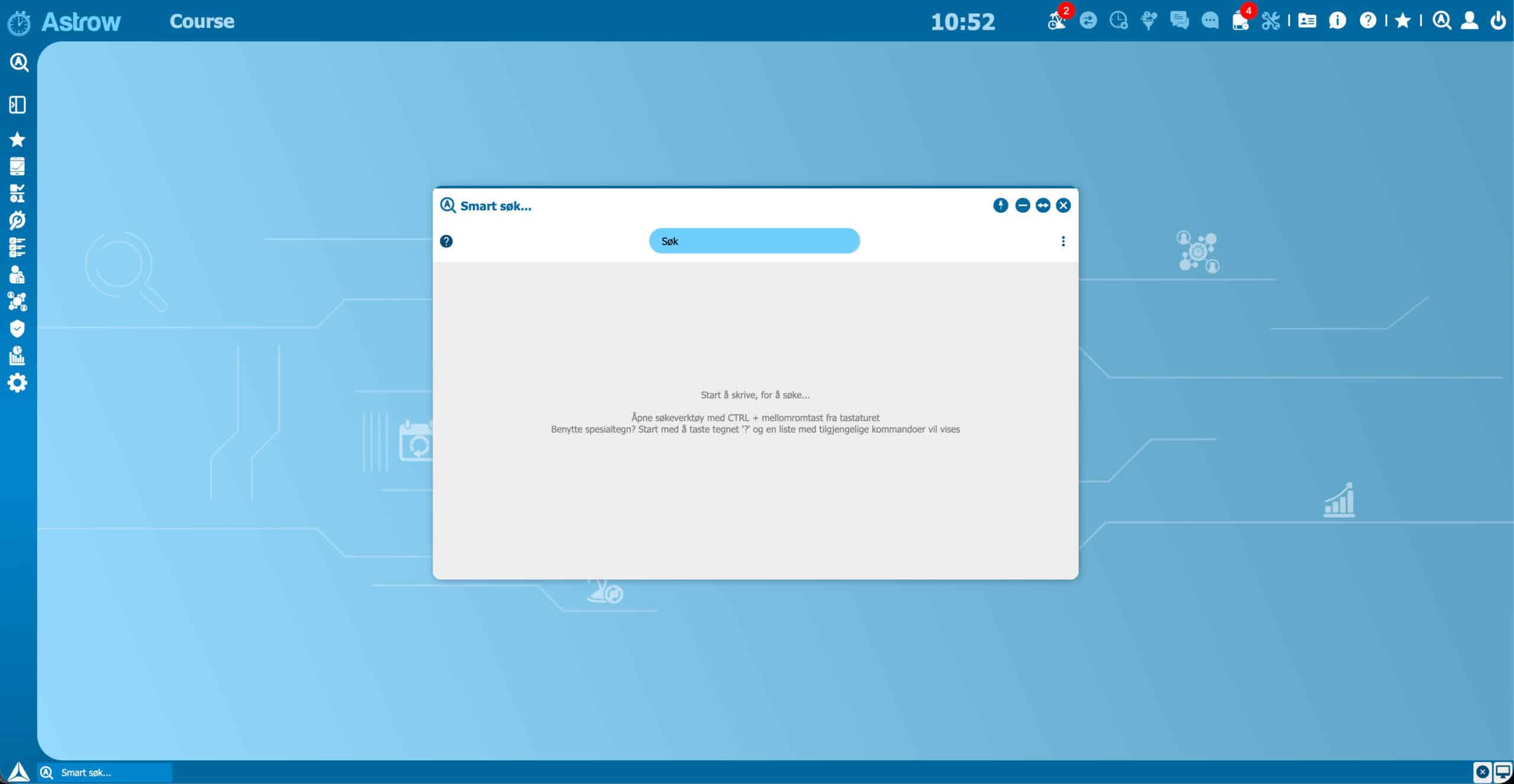The height and width of the screenshot is (784, 1514).
Task: Click the statistics chart sidebar icon
Action: pyautogui.click(x=17, y=355)
